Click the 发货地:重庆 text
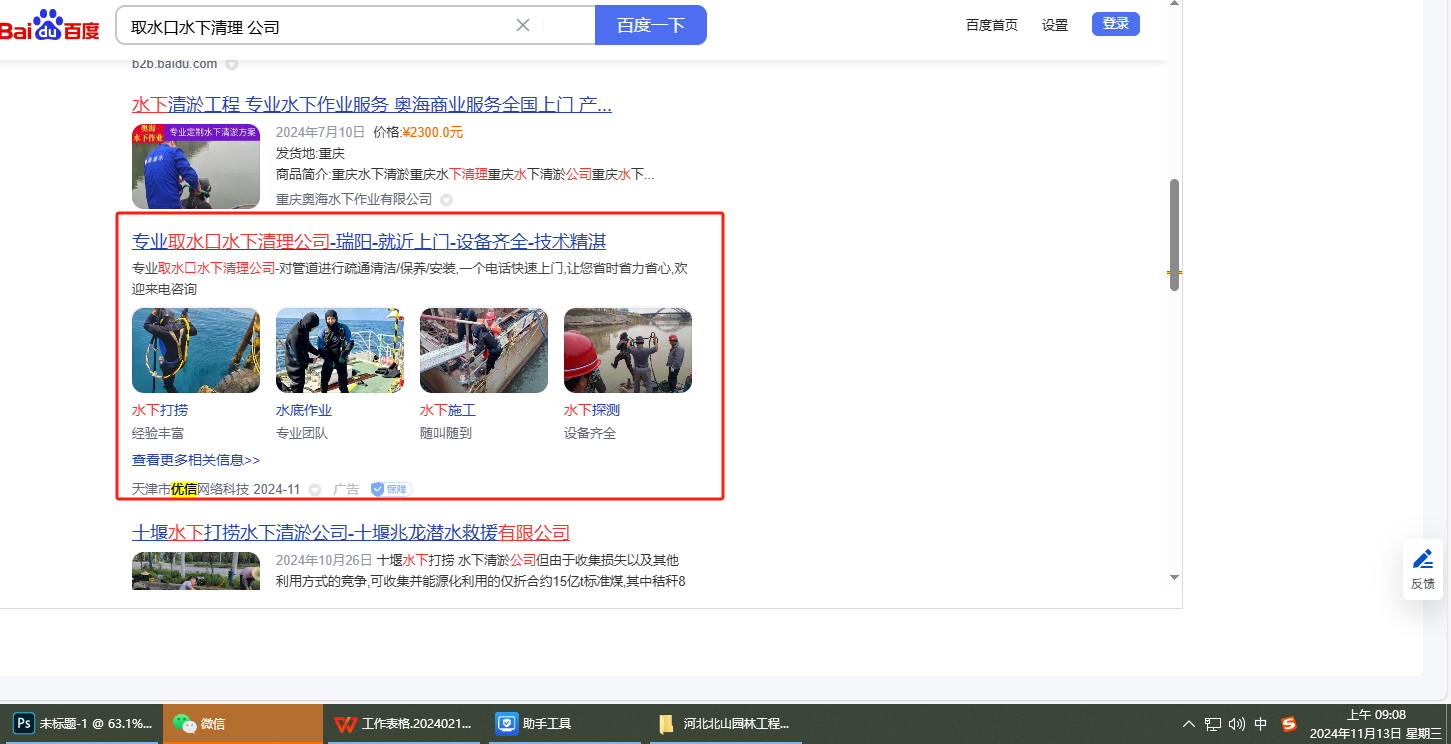Viewport: 1451px width, 744px height. 310,153
